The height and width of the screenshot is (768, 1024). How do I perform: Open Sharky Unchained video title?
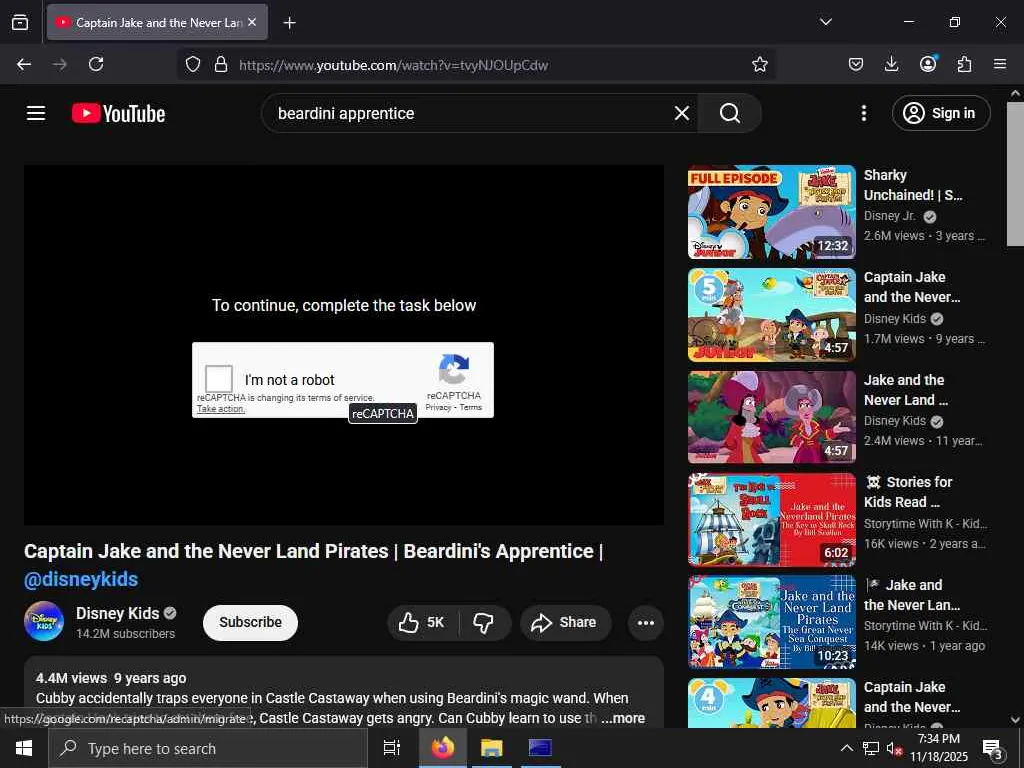coord(913,185)
